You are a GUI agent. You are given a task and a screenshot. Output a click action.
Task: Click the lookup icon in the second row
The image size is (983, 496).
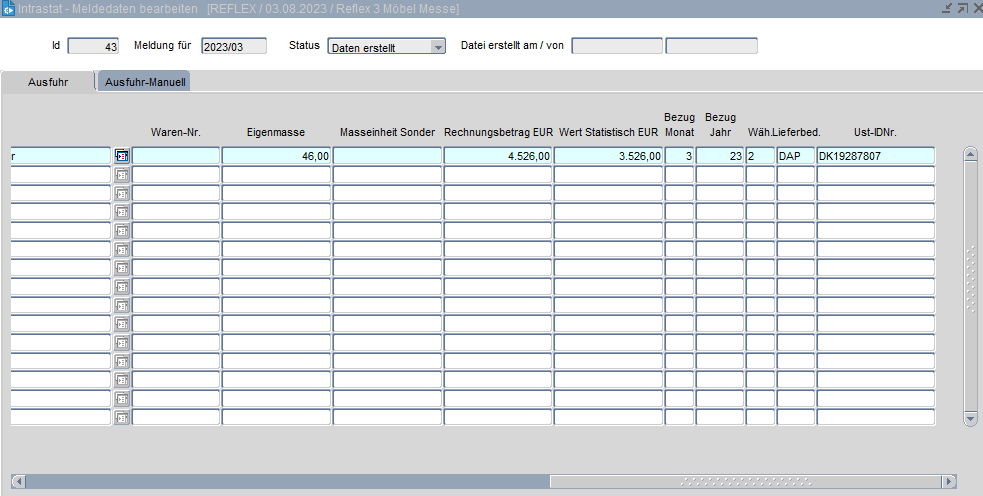[x=122, y=175]
